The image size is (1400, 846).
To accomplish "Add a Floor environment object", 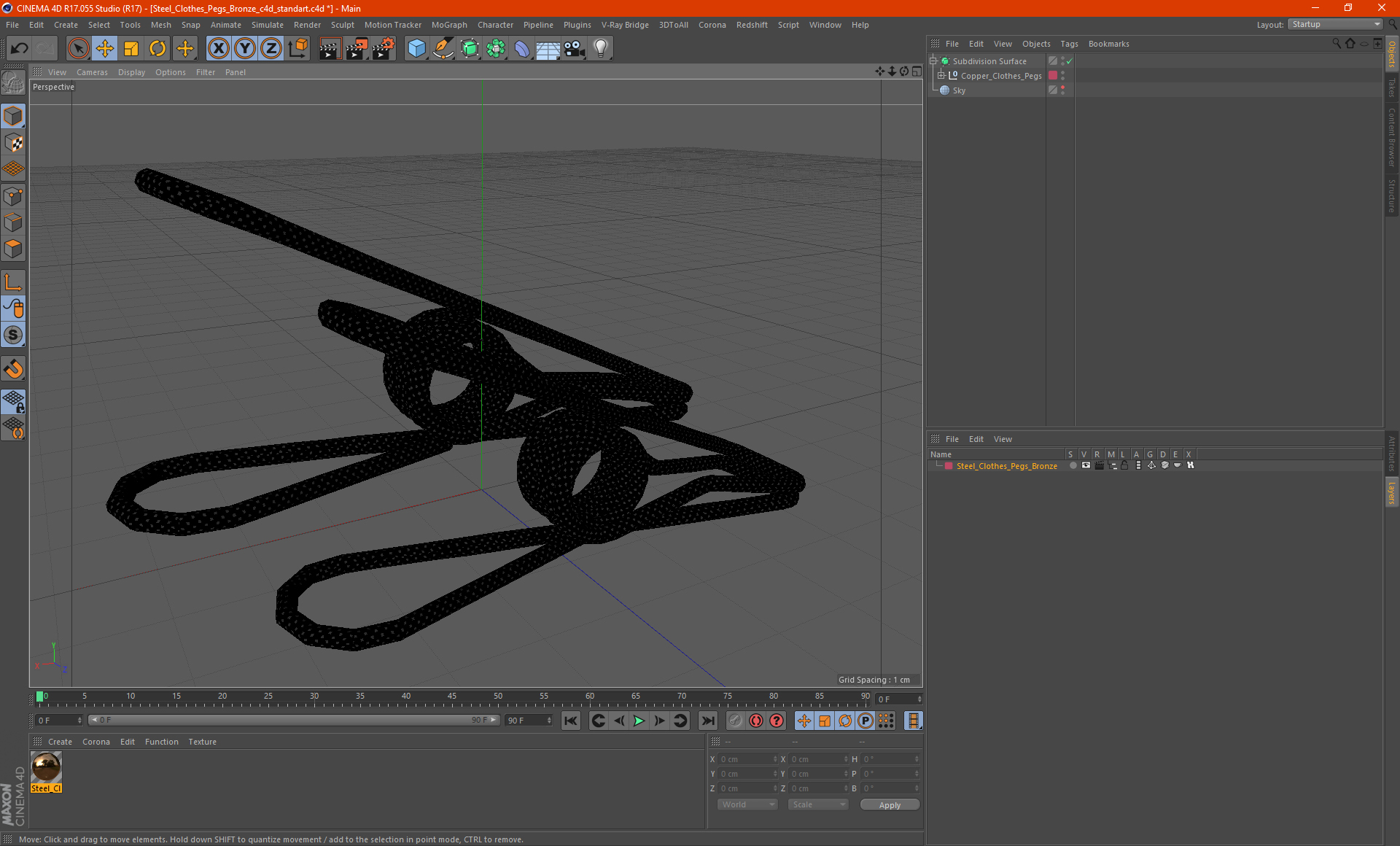I will pos(548,49).
